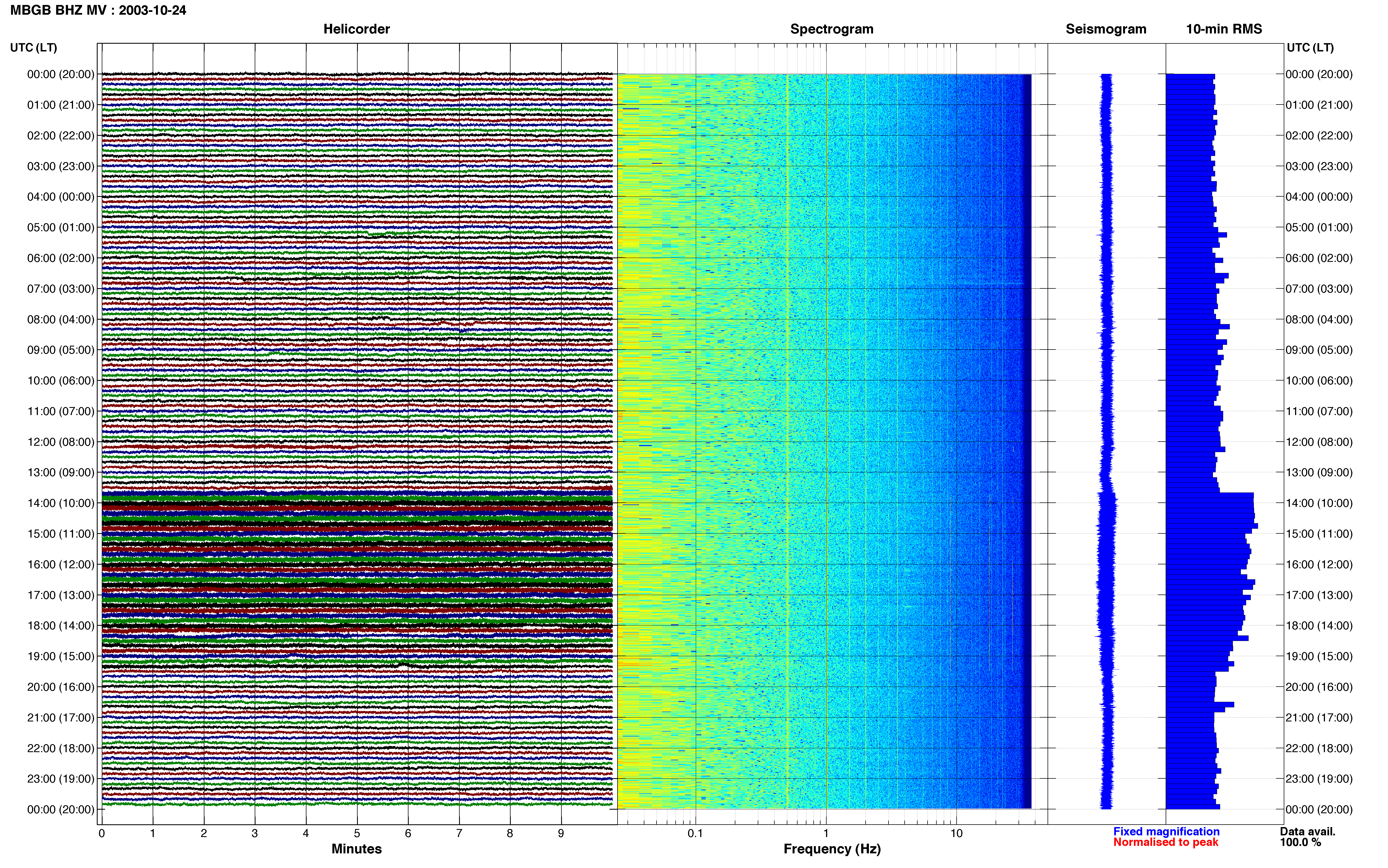This screenshot has height=868, width=1388.
Task: Click the 'Normalised to peak' legend text
Action: pyautogui.click(x=1165, y=842)
